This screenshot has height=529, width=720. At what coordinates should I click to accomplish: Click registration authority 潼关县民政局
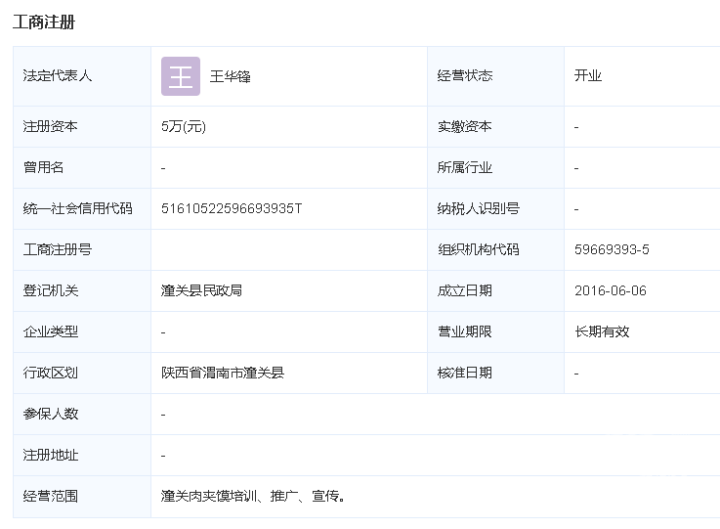[201, 290]
